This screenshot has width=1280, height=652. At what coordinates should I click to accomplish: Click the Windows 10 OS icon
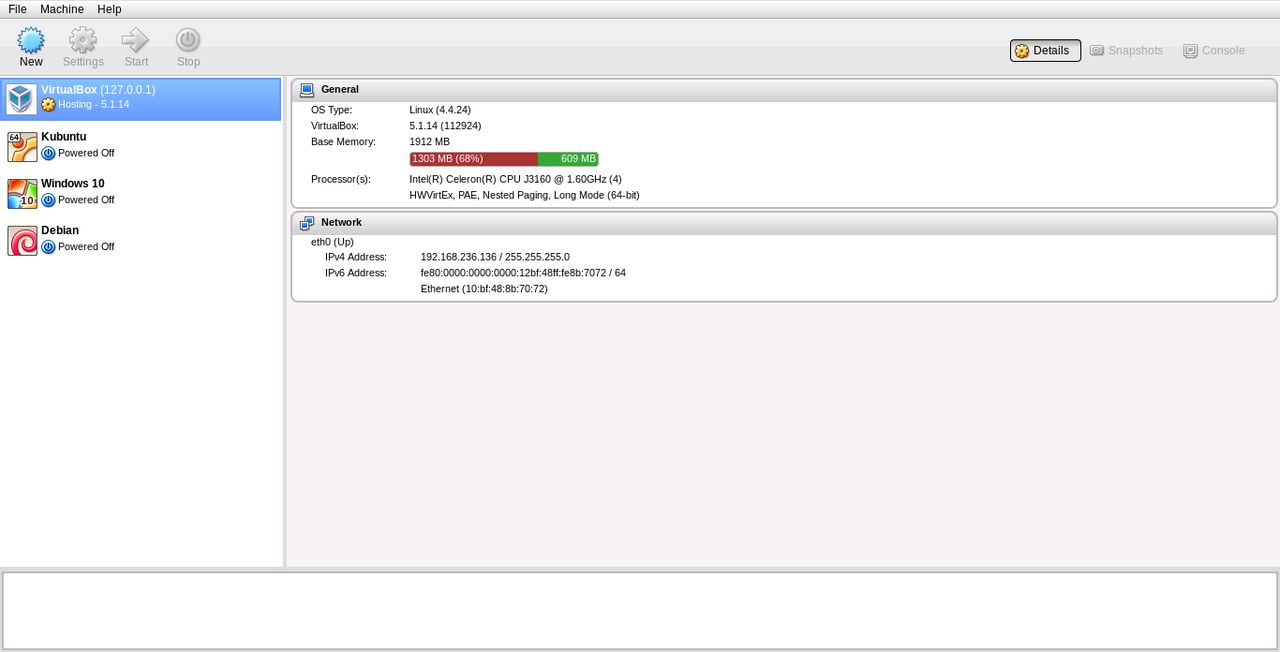(22, 193)
